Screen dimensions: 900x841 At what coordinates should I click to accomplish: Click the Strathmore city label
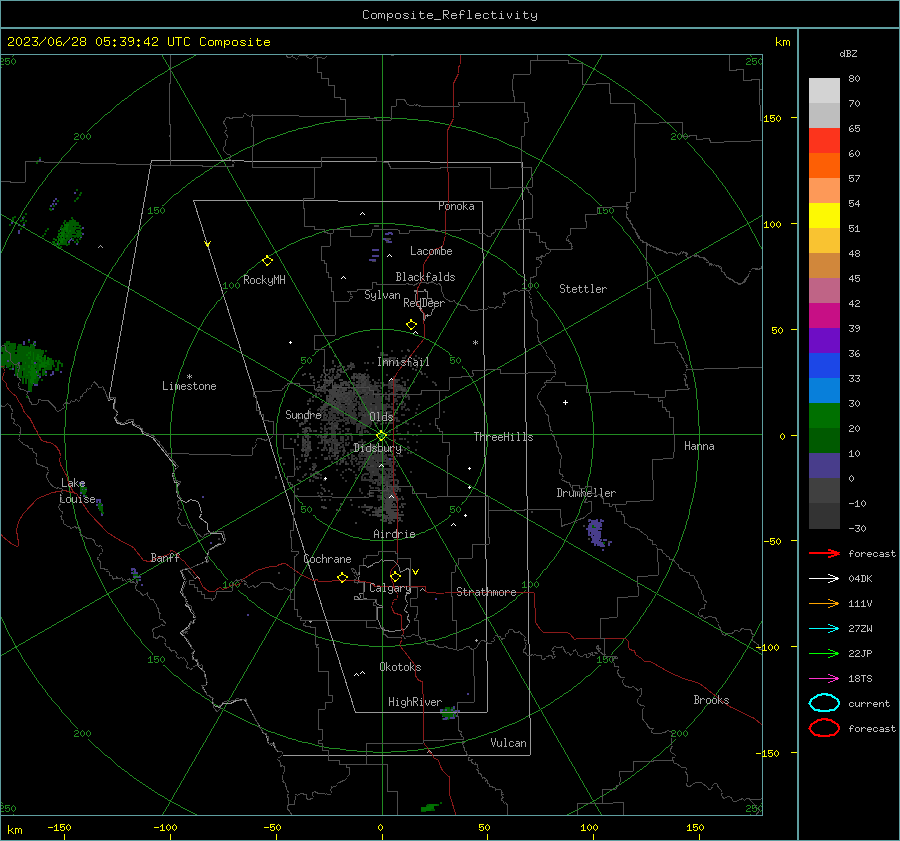(486, 592)
